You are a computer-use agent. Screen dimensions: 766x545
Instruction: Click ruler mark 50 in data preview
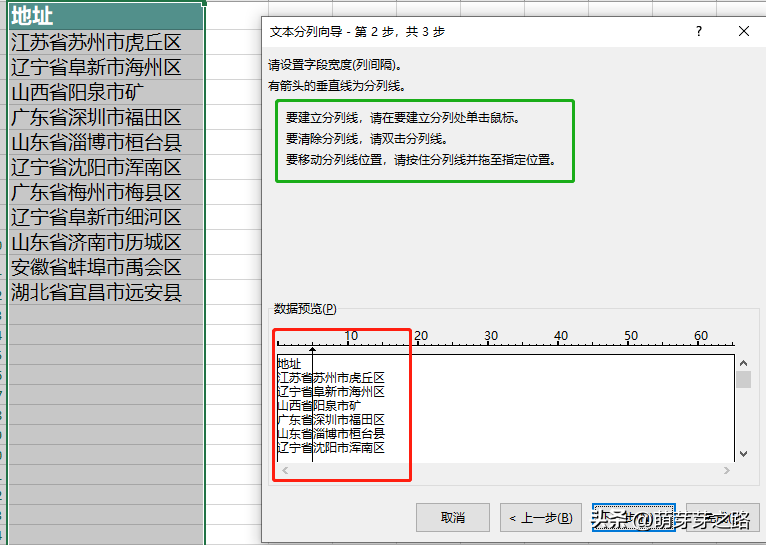point(631,336)
